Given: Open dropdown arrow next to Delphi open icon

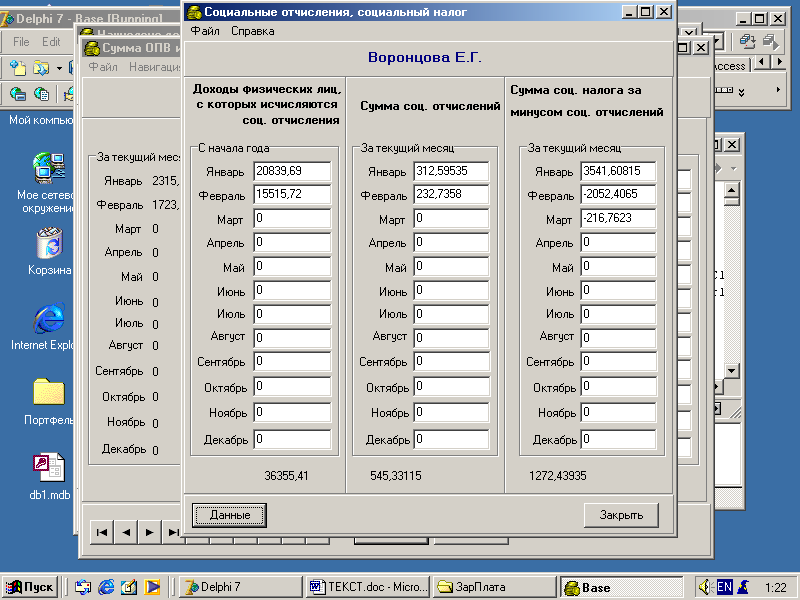Looking at the screenshot, I should click(59, 68).
